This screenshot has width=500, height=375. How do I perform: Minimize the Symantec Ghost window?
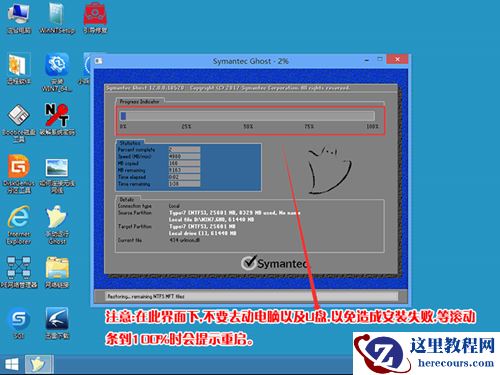pos(367,60)
